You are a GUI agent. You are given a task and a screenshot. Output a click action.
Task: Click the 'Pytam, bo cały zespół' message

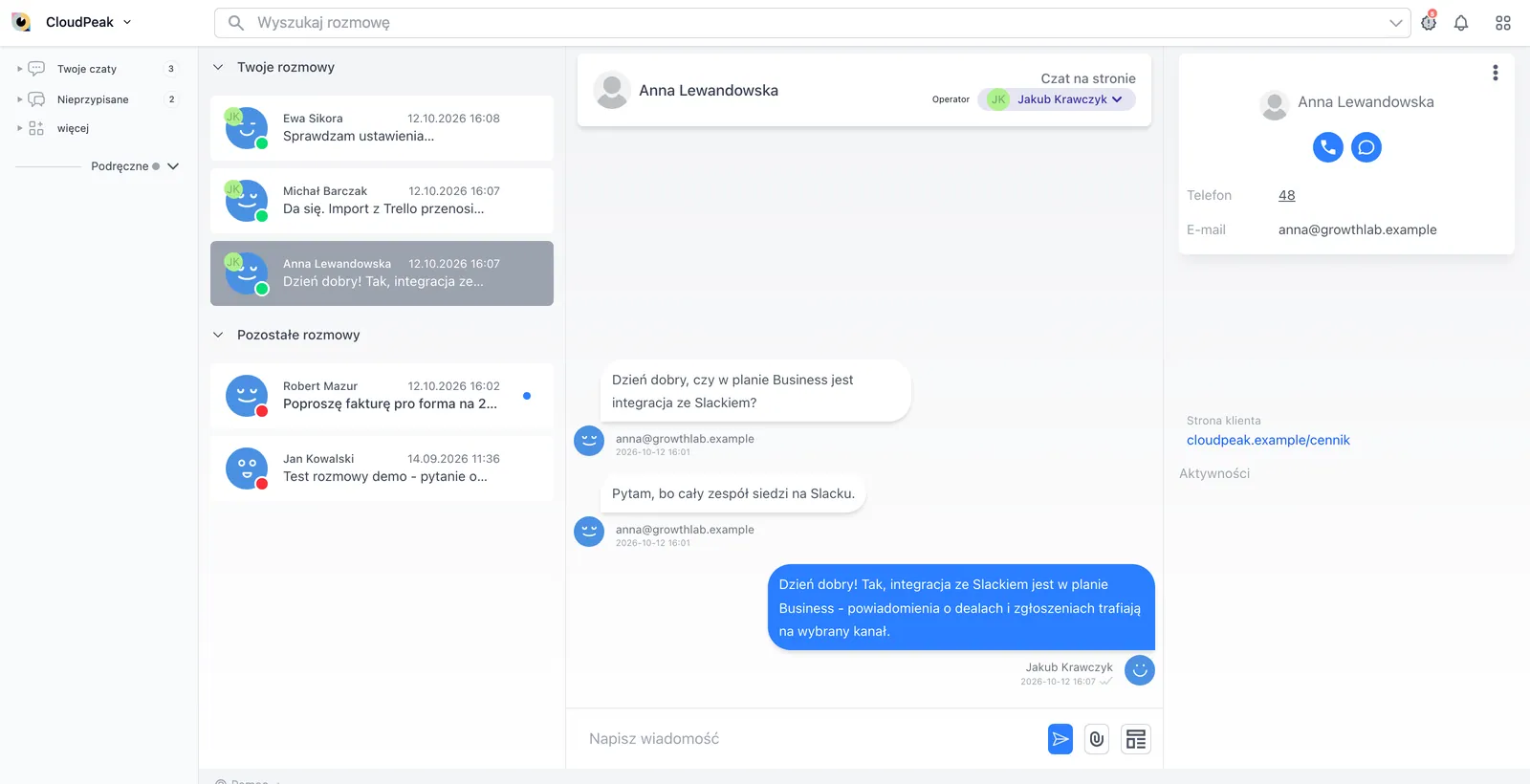[733, 493]
